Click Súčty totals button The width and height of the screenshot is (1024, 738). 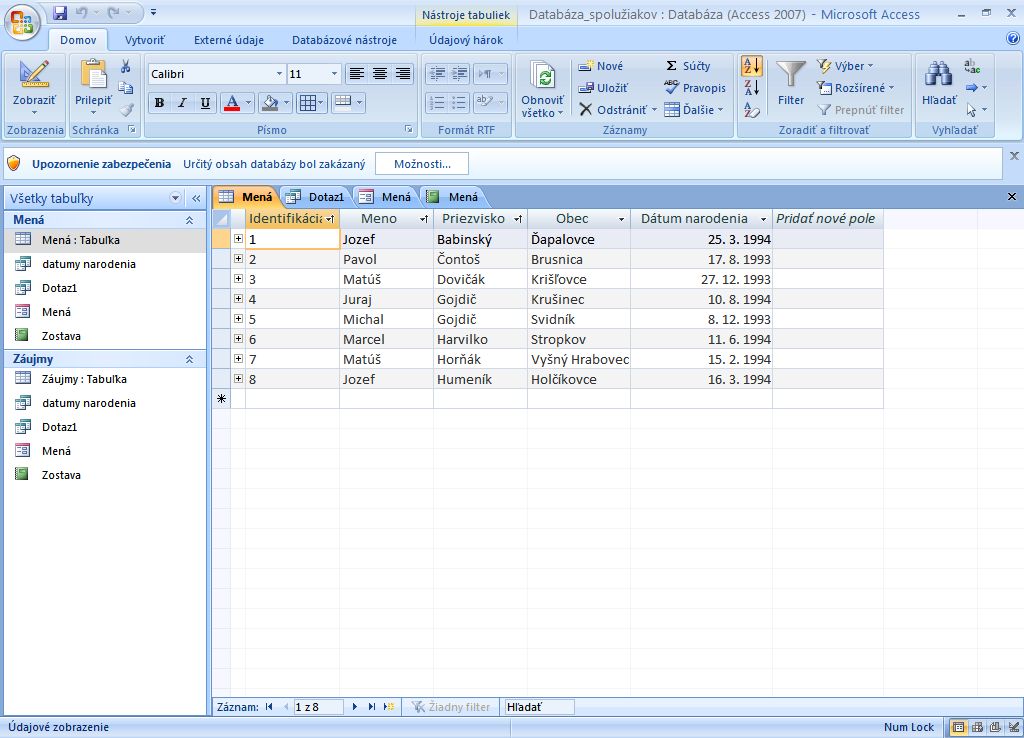[x=688, y=66]
